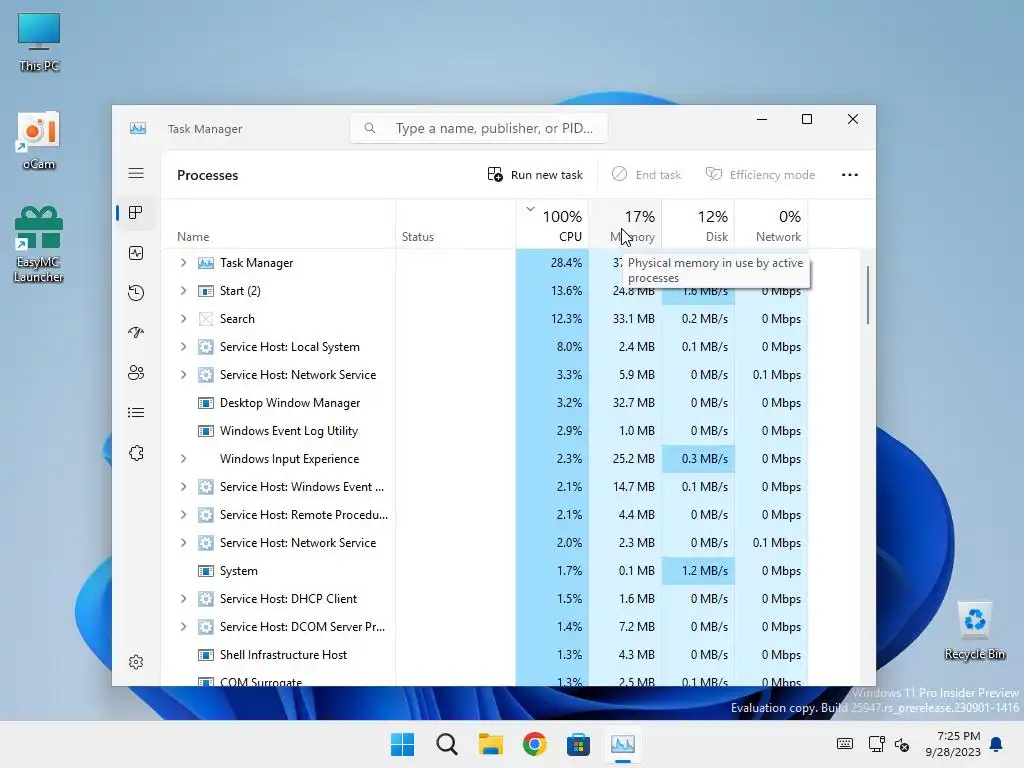Click the Efficiency mode button
Image resolution: width=1024 pixels, height=768 pixels.
[761, 174]
